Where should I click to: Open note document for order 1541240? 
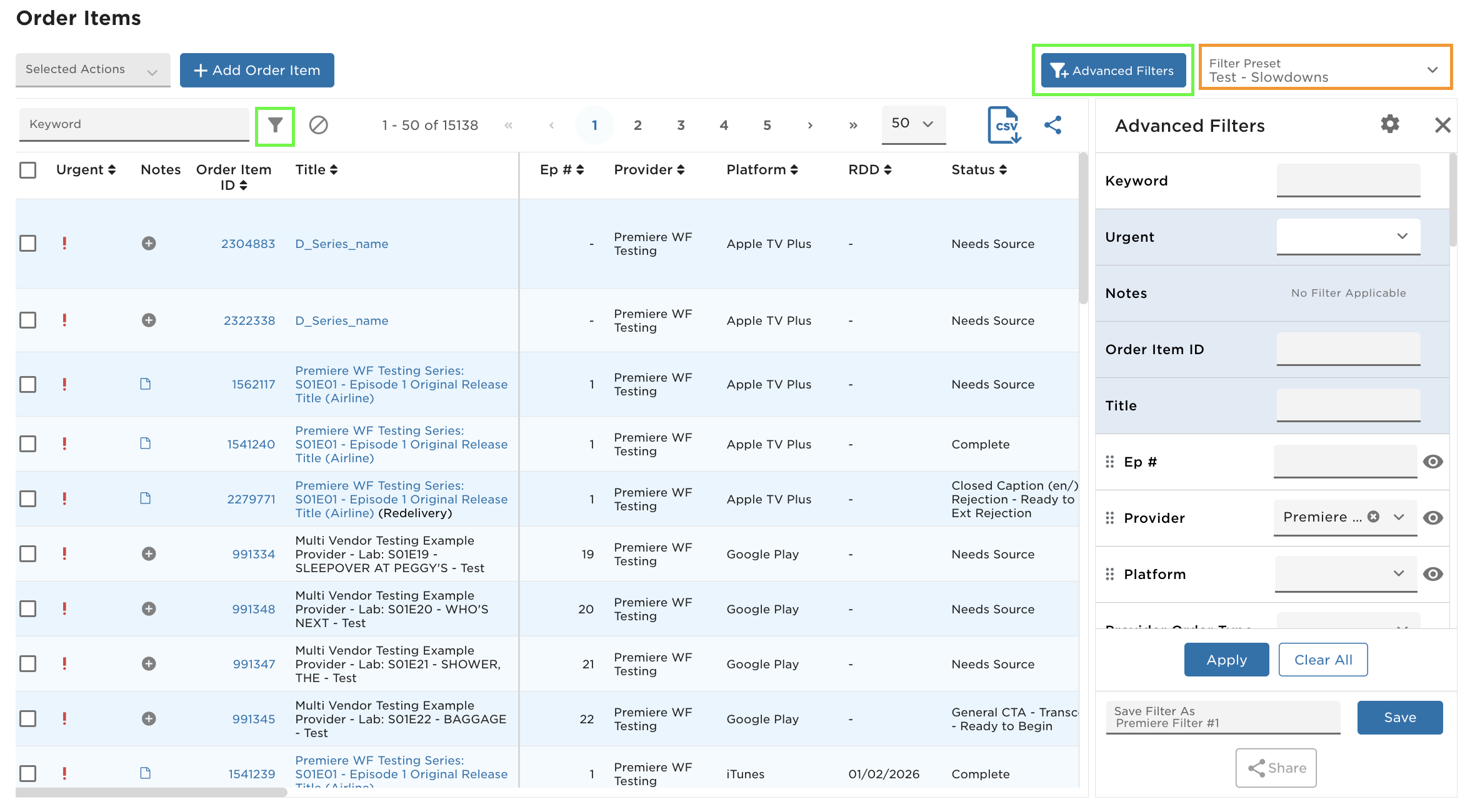tap(146, 443)
